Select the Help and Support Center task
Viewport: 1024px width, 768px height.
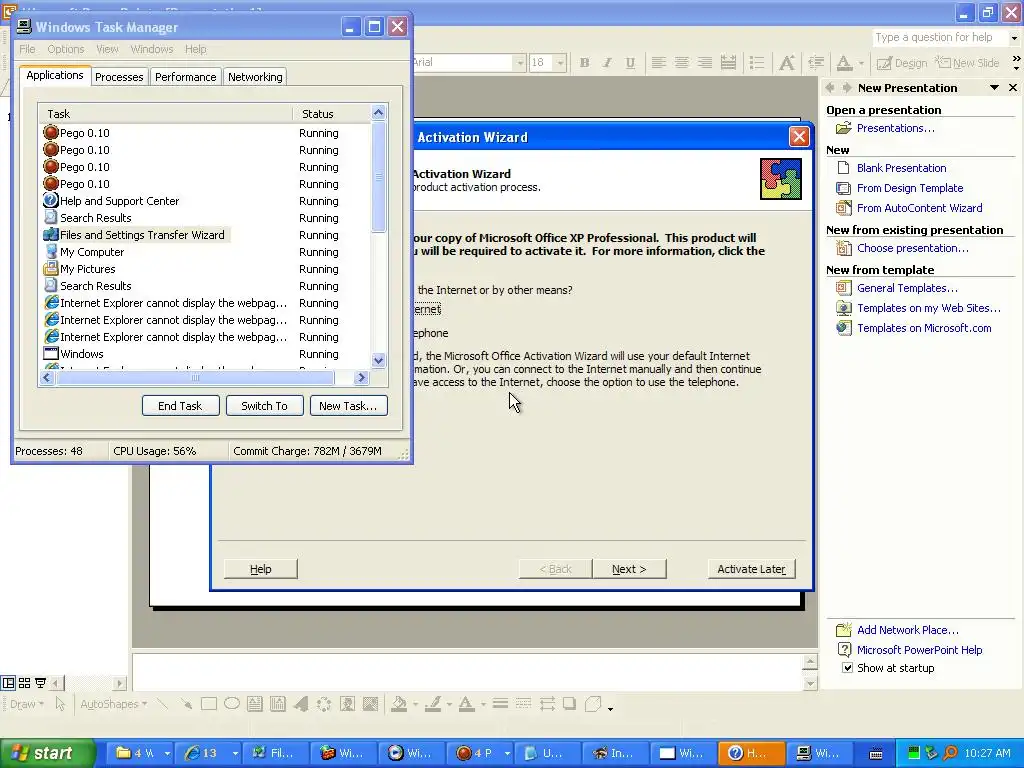click(111, 201)
